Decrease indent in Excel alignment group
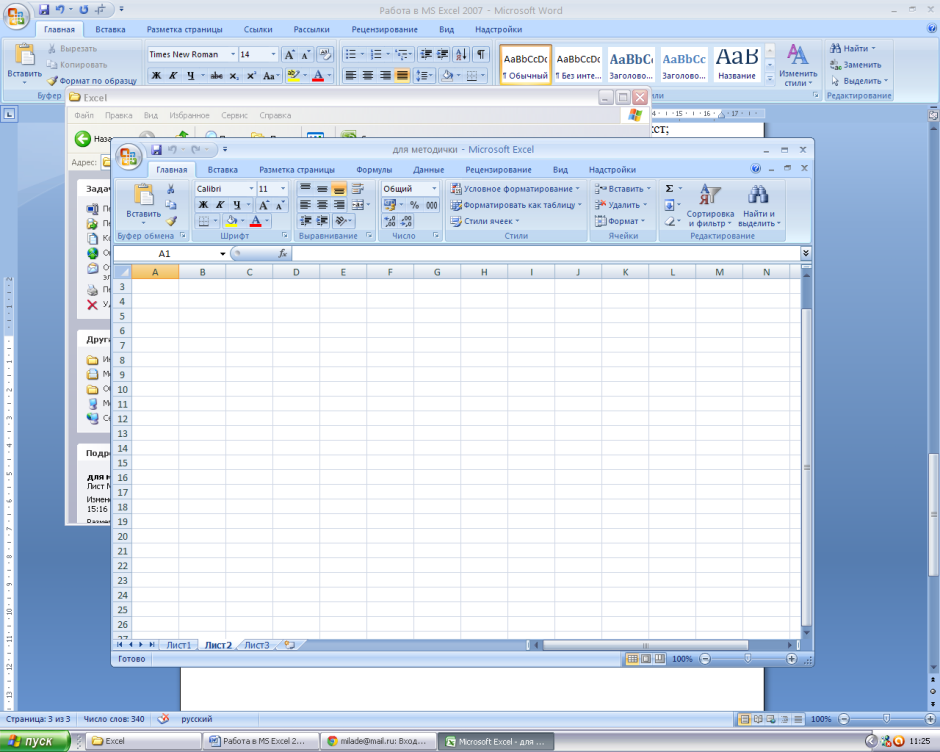 point(306,221)
